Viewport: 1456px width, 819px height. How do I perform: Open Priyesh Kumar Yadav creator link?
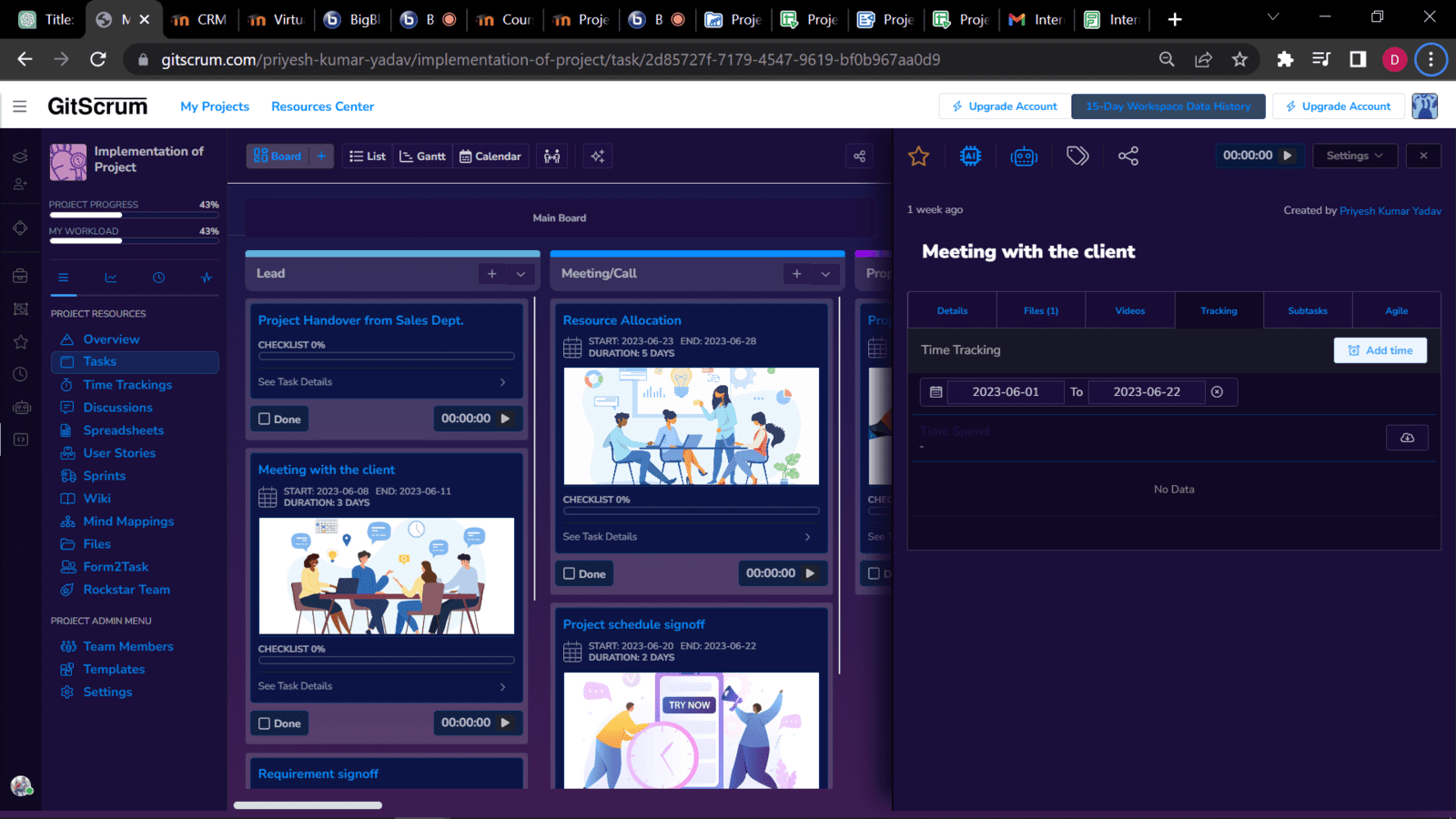[x=1390, y=211]
